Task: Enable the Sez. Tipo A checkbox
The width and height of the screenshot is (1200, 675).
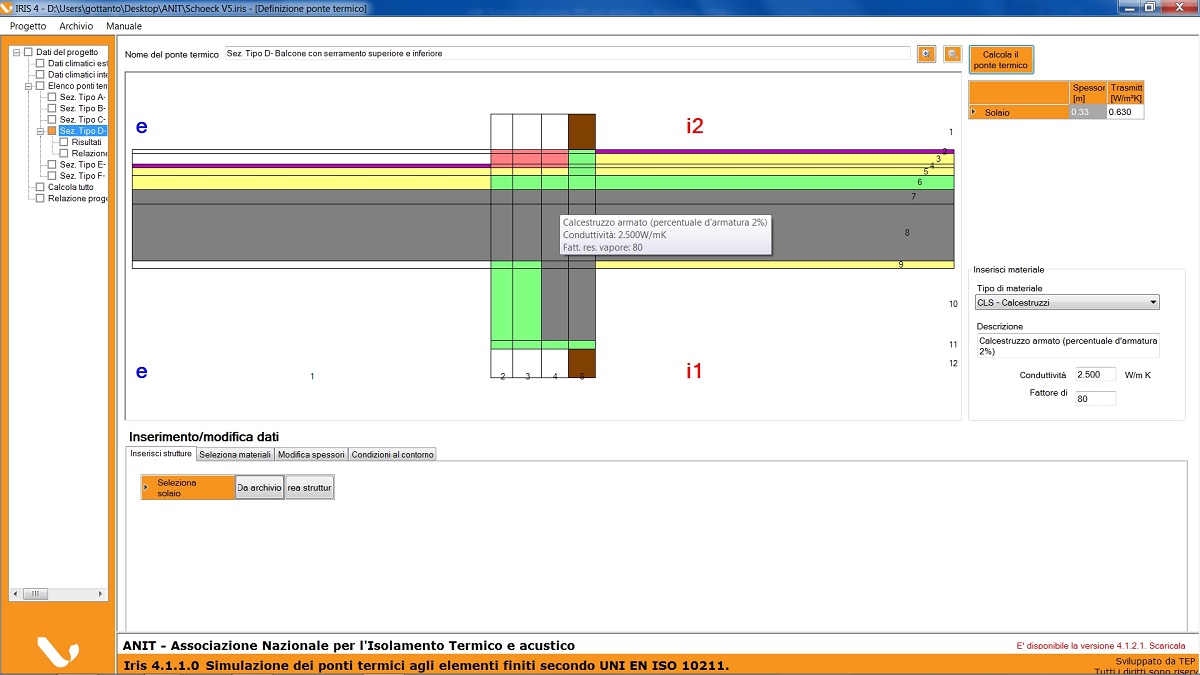Action: (x=52, y=97)
